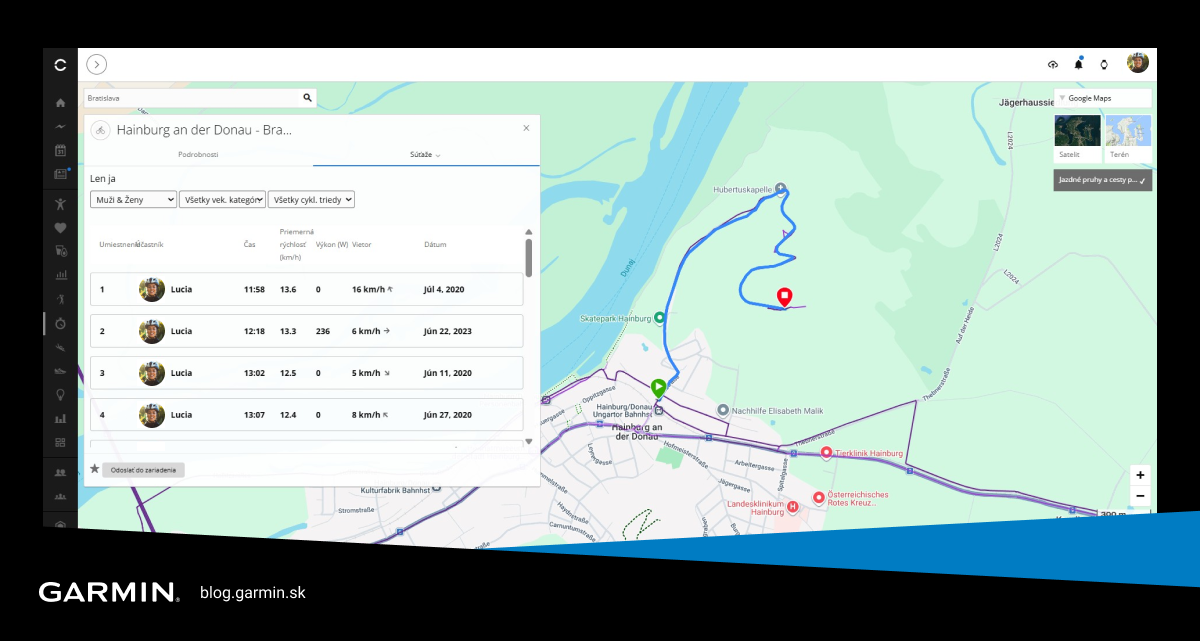1200x641 pixels.
Task: Click the Landesklinikum Hainburg map pin
Action: point(793,506)
